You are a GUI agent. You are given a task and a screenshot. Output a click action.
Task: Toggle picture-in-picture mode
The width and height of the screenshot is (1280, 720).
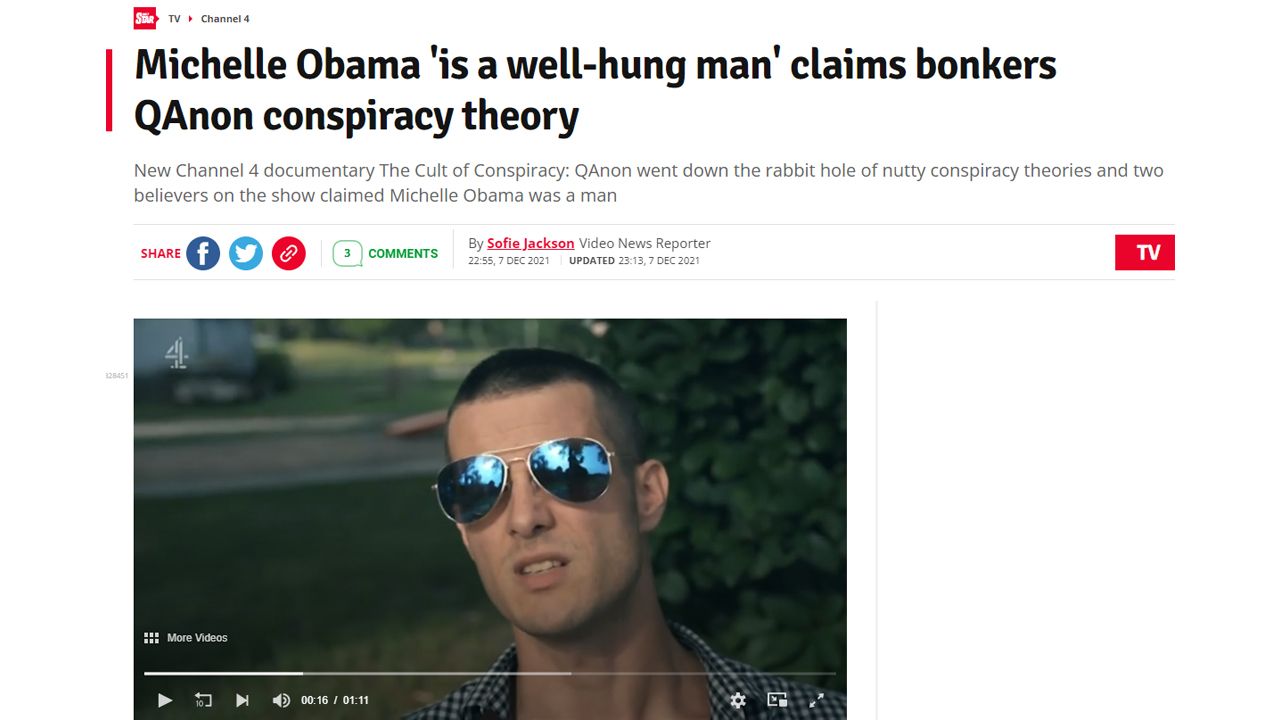(777, 700)
